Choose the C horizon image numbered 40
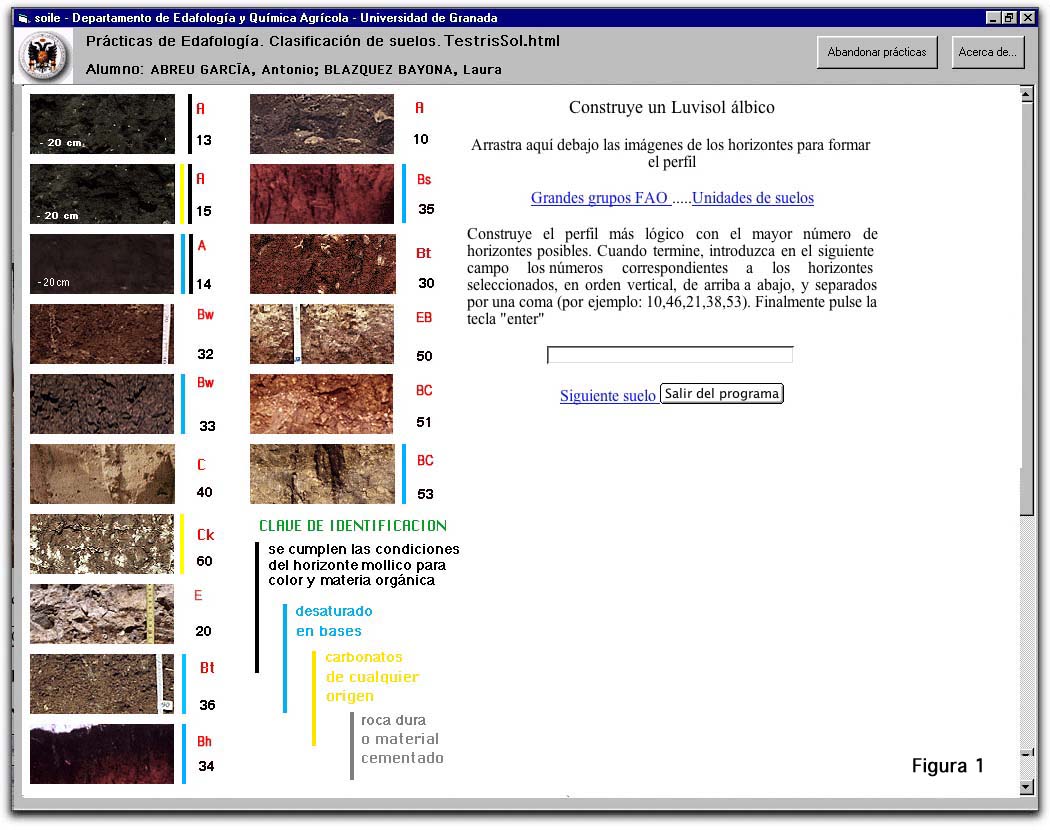The width and height of the screenshot is (1050, 830). pyautogui.click(x=102, y=474)
